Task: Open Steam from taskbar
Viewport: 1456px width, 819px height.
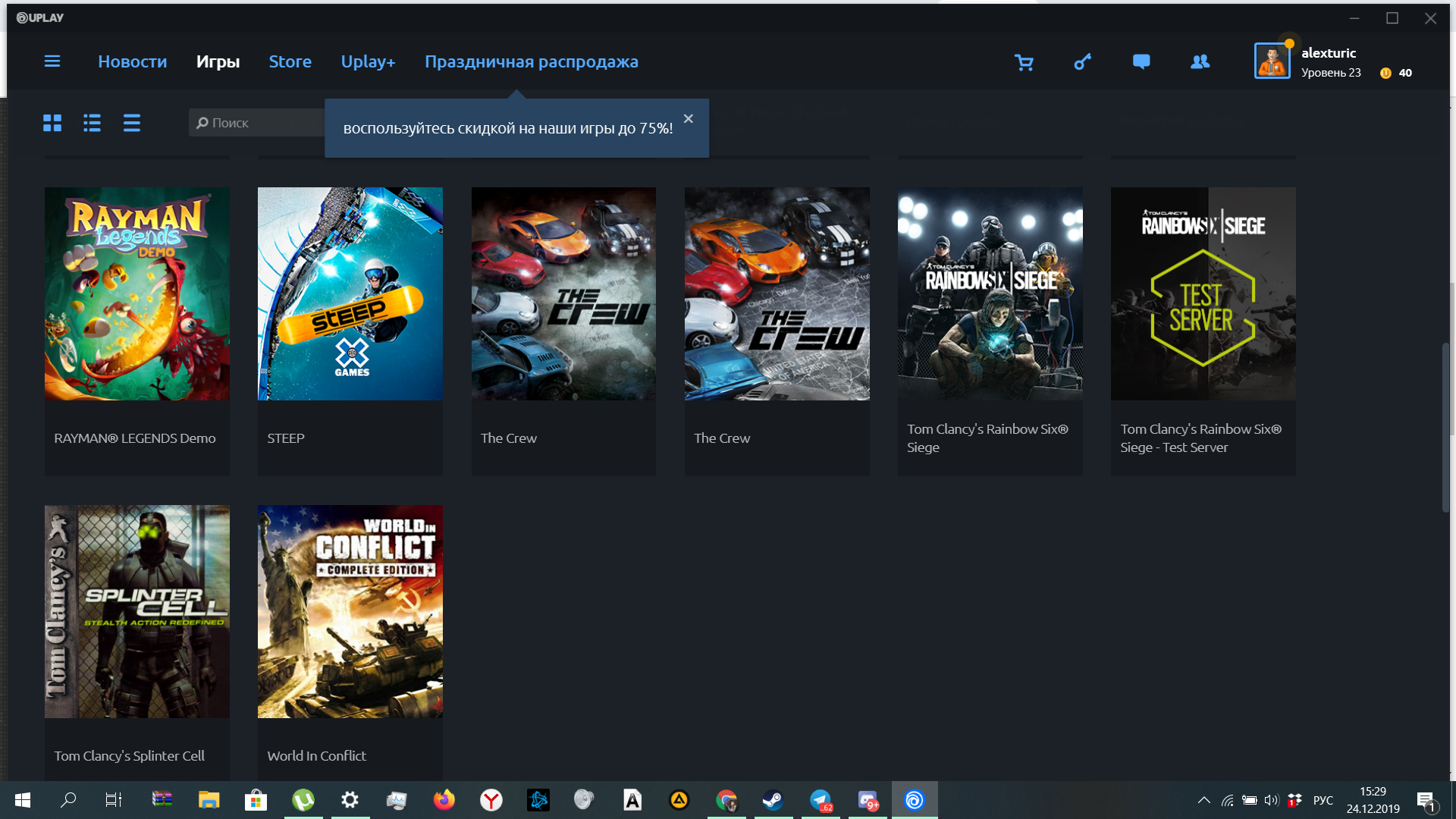Action: point(773,800)
